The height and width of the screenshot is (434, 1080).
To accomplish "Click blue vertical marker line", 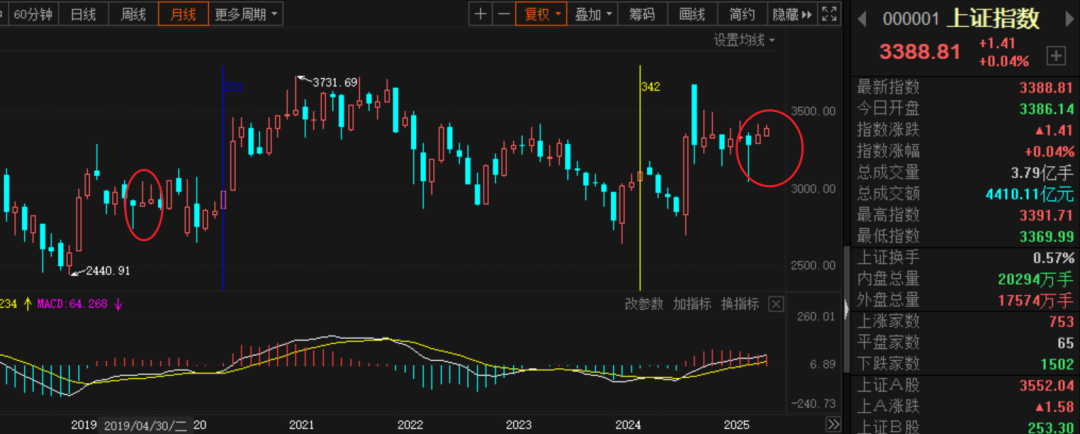I will 224,178.
